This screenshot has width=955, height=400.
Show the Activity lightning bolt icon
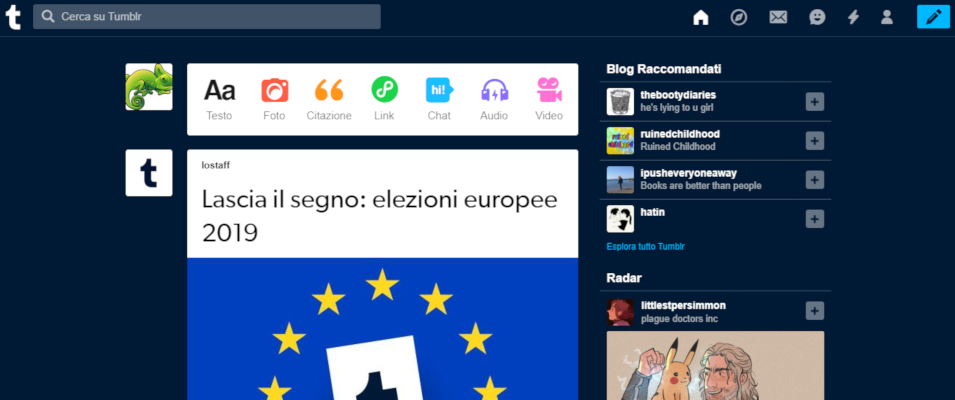(853, 18)
